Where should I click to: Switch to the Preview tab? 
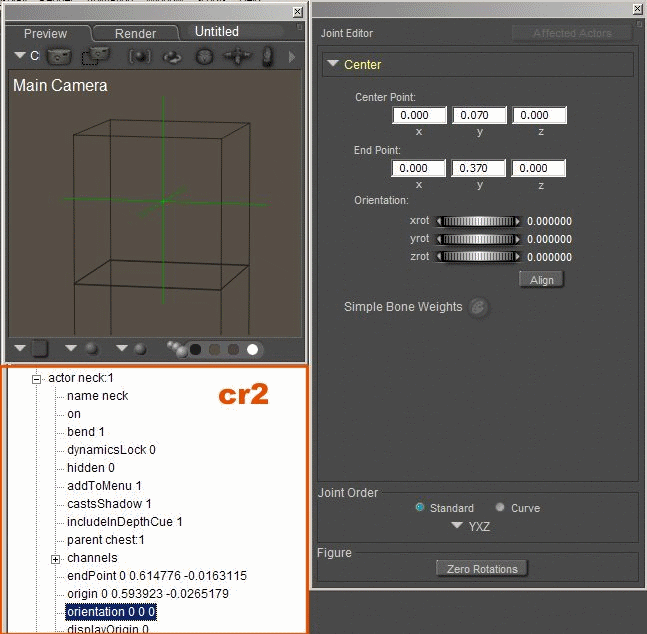45,33
